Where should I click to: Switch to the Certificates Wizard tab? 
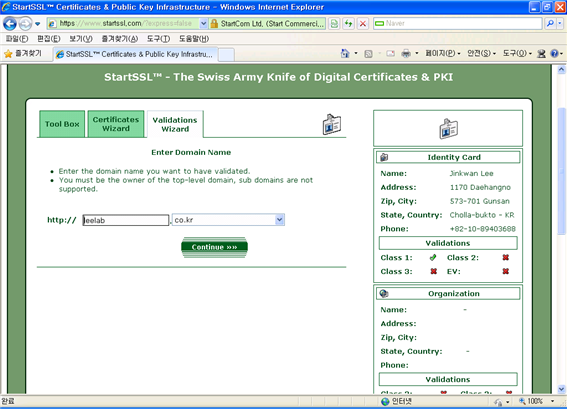(116, 124)
